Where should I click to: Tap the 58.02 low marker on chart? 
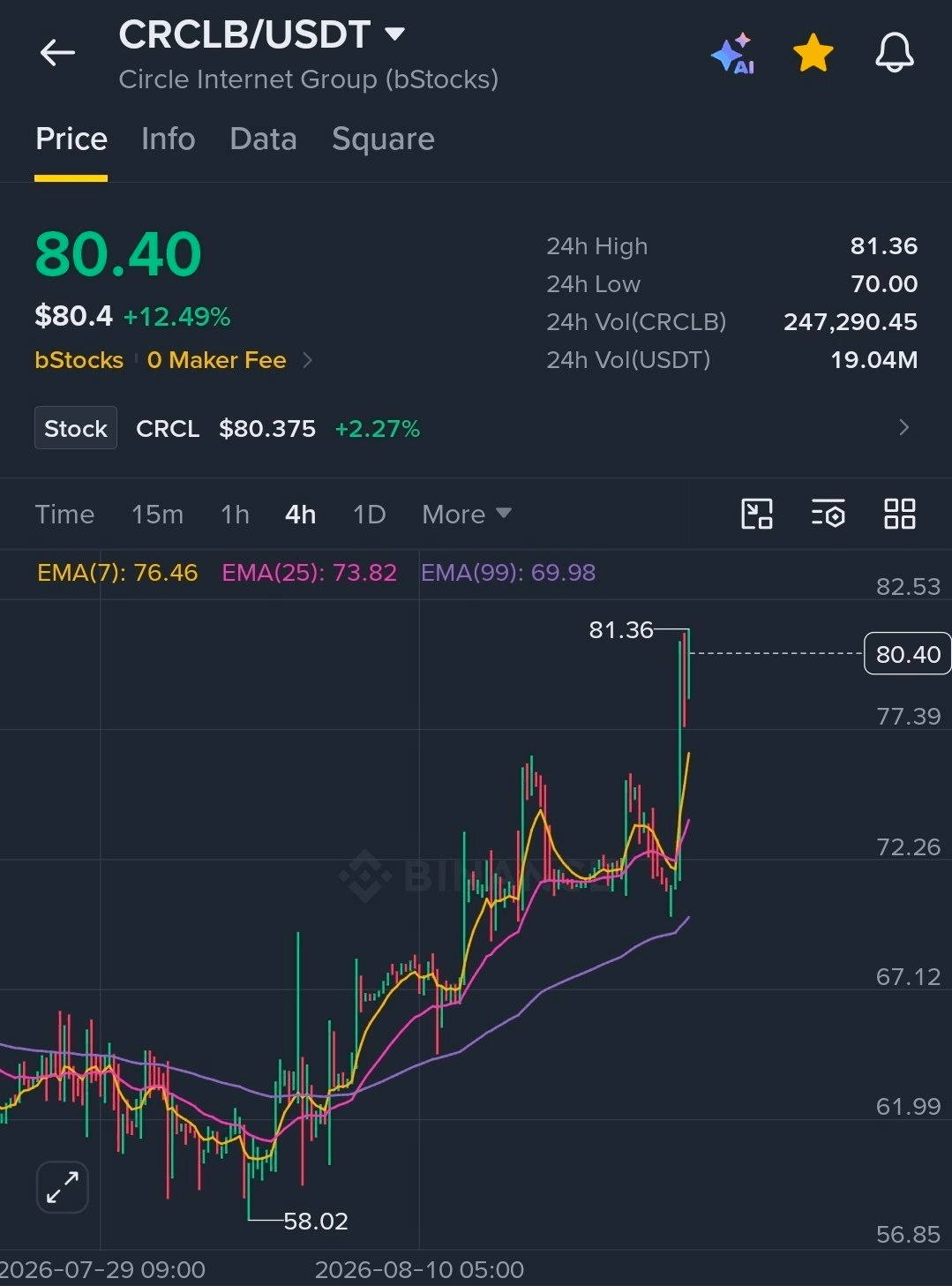pos(316,1222)
